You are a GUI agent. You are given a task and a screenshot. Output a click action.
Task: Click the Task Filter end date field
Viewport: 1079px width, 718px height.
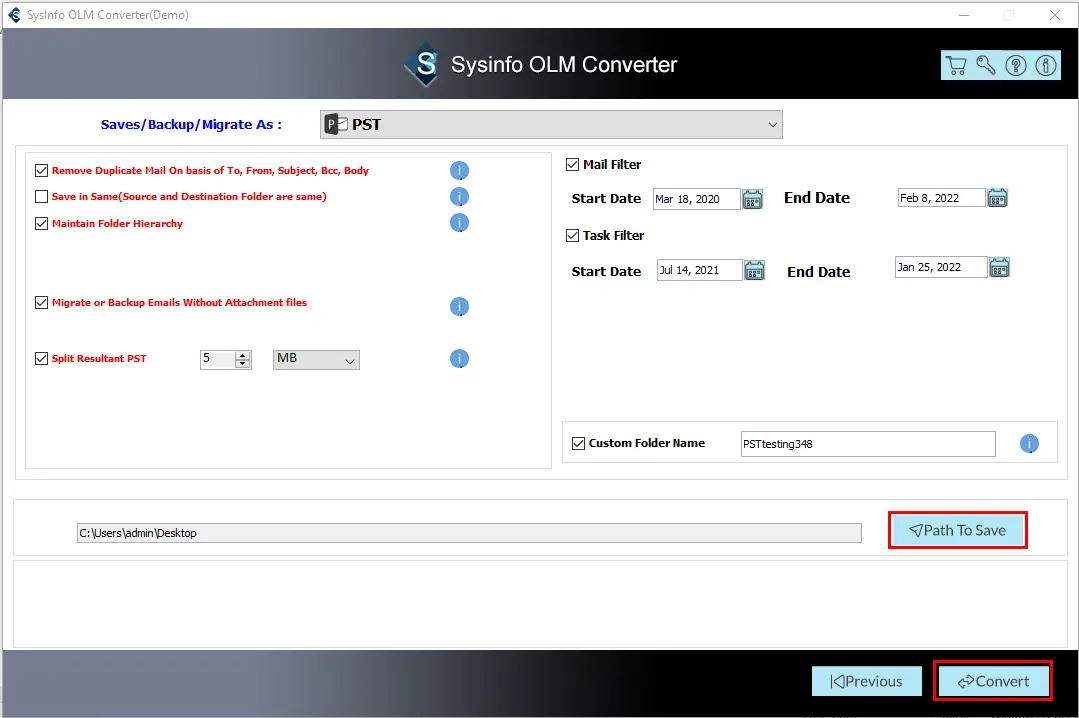coord(941,267)
